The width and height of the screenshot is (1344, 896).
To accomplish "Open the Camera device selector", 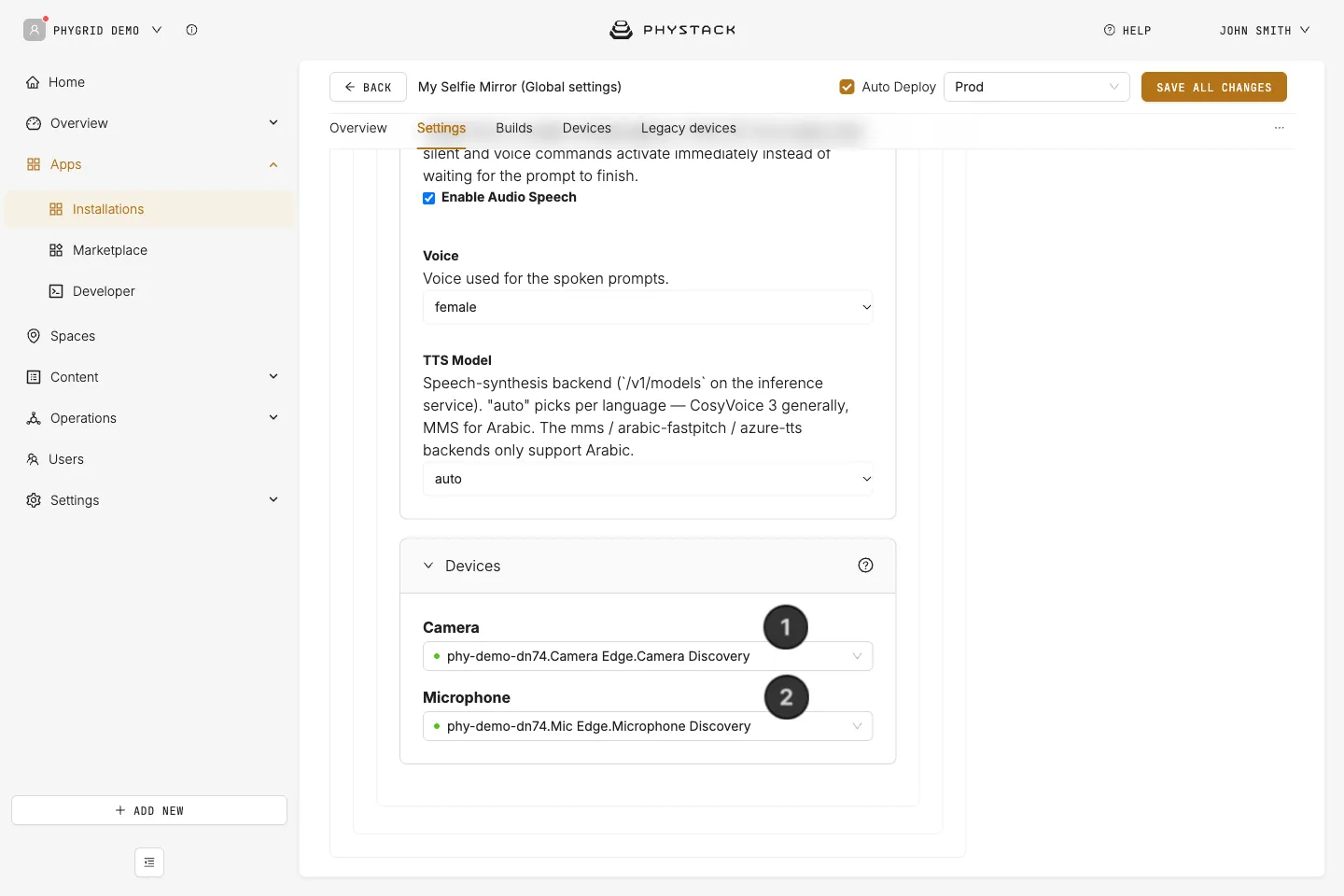I will click(x=648, y=656).
